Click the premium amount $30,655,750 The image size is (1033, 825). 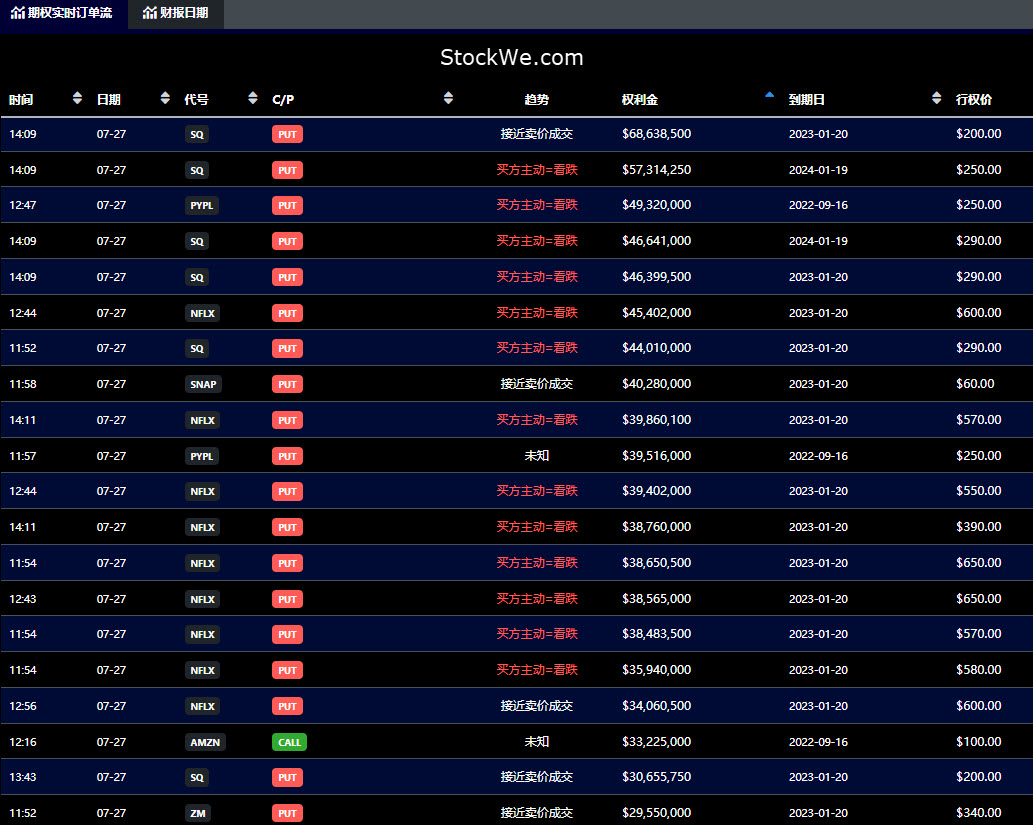click(x=656, y=777)
